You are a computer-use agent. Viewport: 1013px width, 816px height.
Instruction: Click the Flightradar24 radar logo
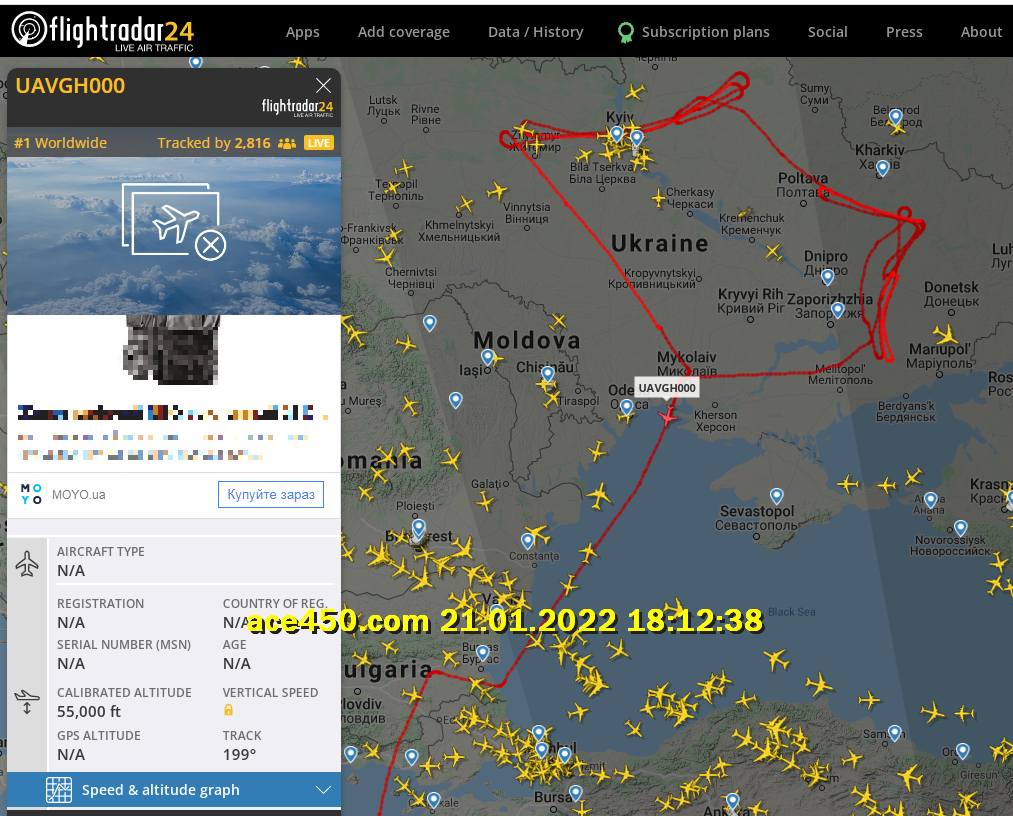(29, 29)
